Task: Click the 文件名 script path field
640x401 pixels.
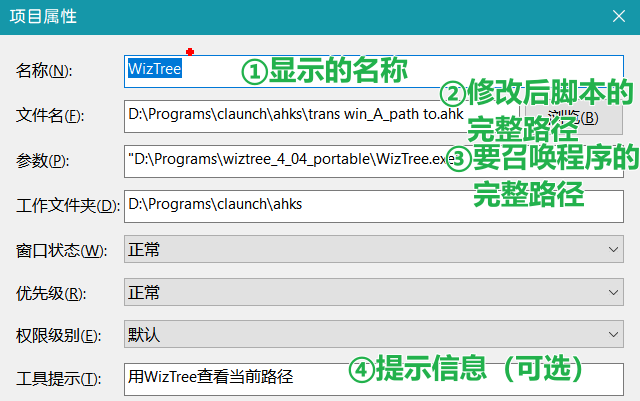Action: click(x=300, y=115)
